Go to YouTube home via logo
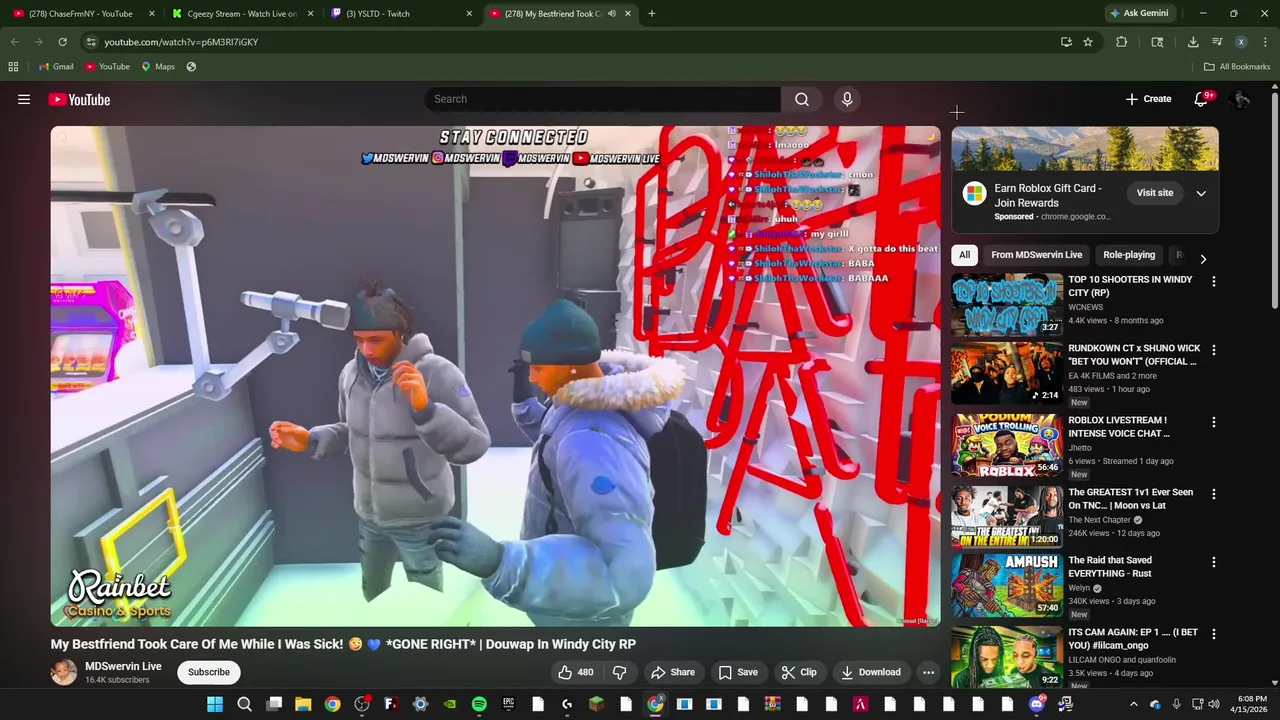 [x=79, y=99]
